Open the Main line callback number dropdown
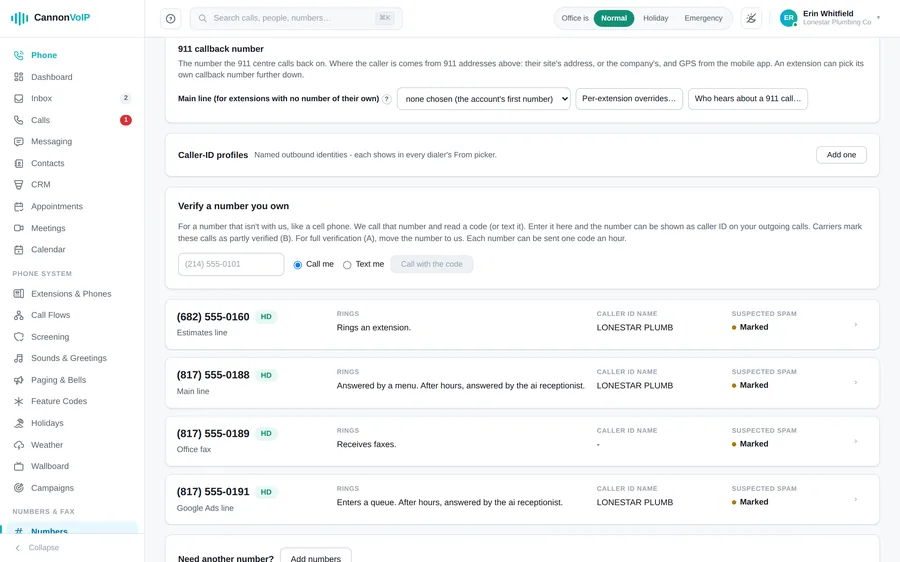 point(483,99)
